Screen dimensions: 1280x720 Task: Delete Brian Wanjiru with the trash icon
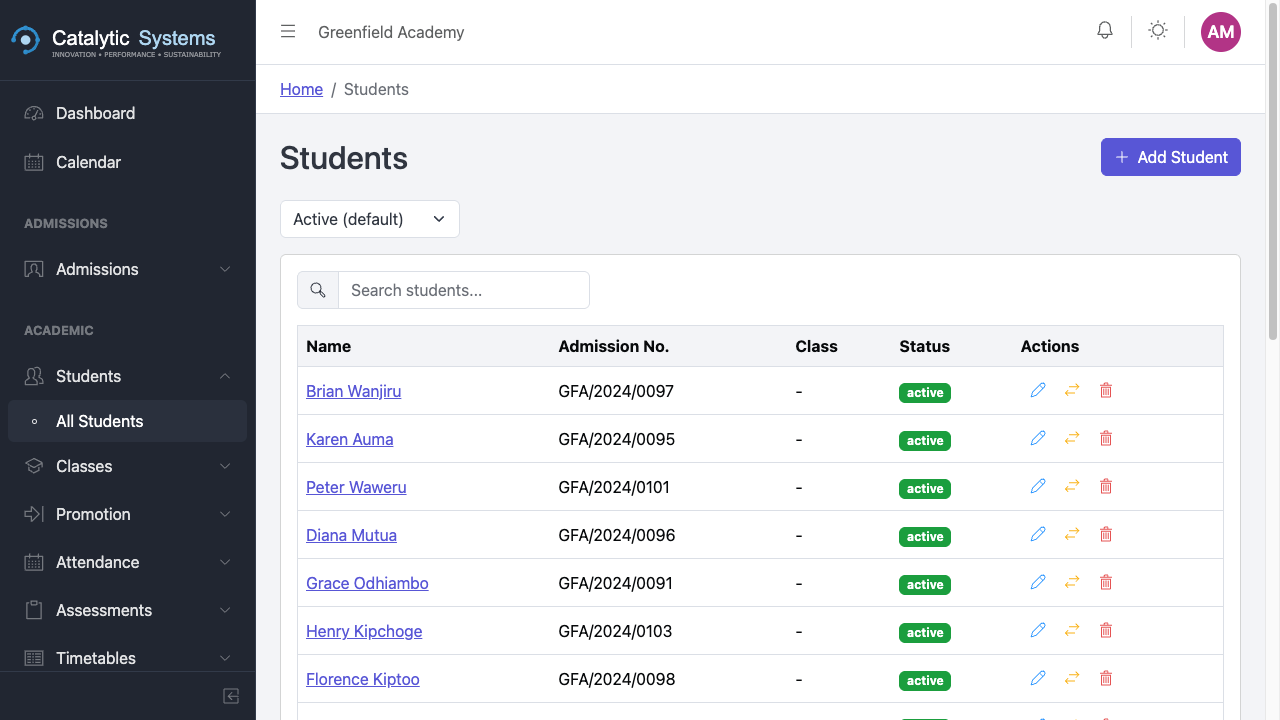click(x=1106, y=390)
